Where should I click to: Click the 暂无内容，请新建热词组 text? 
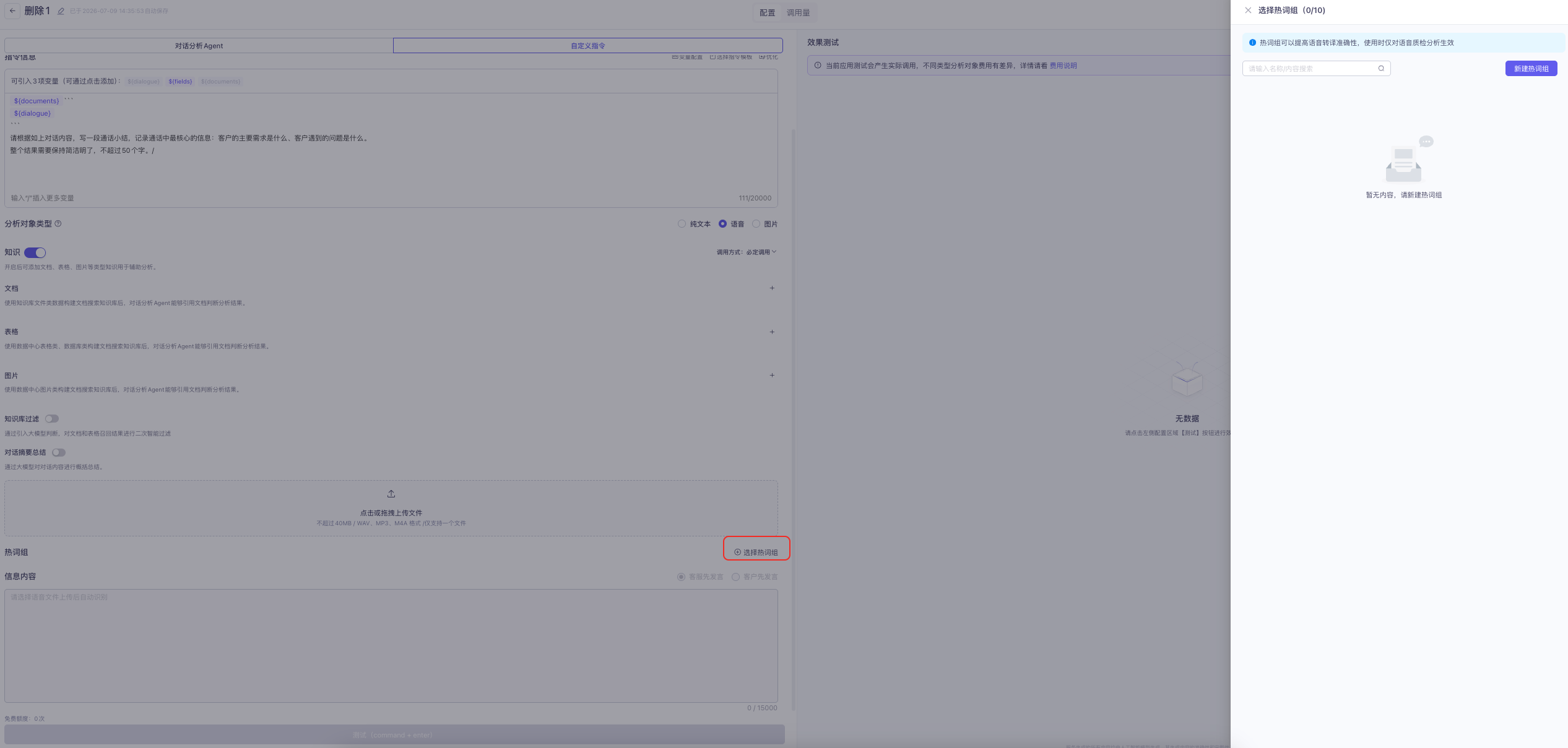(1404, 195)
